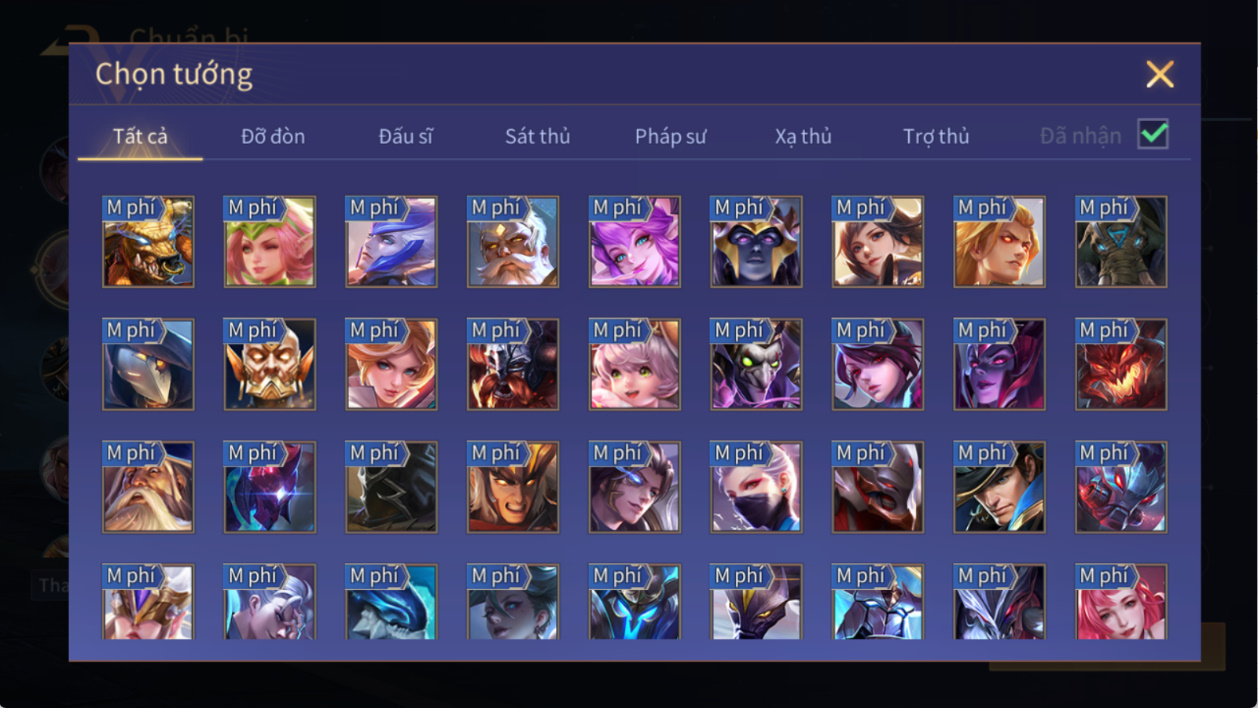
Task: Pick the pink-haired hero in bottom row
Action: (x=1120, y=602)
